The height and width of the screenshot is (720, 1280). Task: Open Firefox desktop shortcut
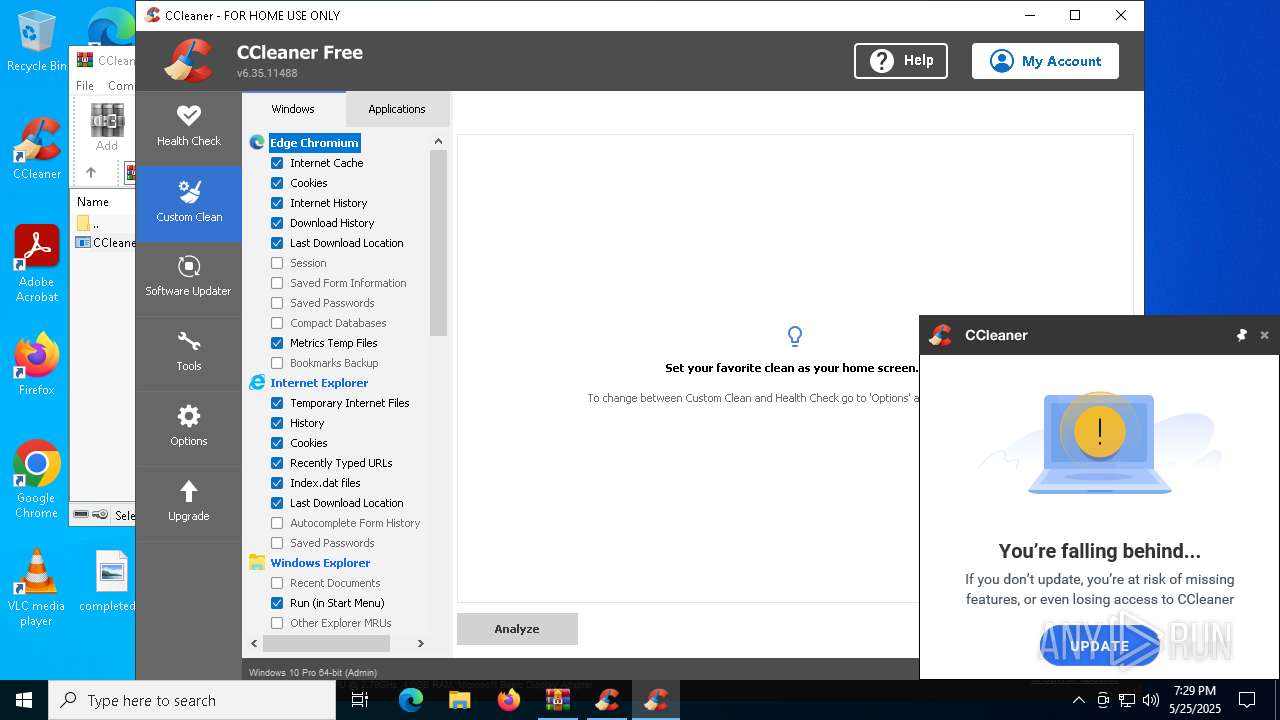click(x=37, y=365)
